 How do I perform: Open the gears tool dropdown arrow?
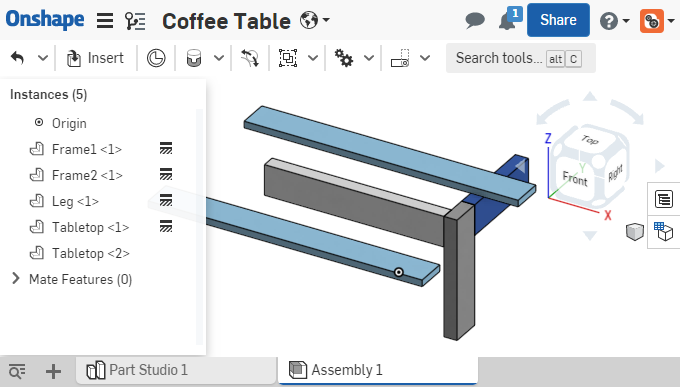coord(369,58)
